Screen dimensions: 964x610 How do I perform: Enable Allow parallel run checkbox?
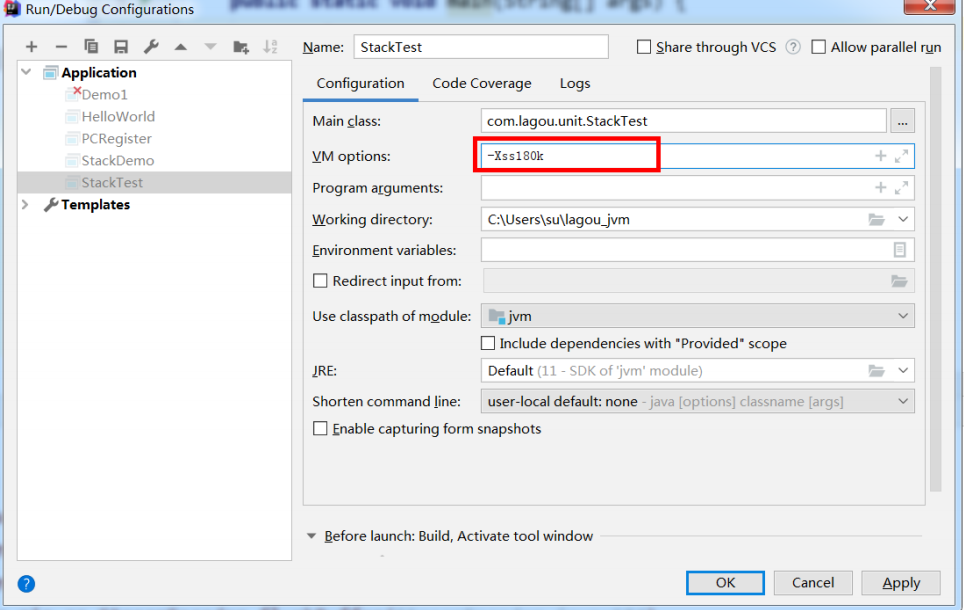pyautogui.click(x=818, y=47)
